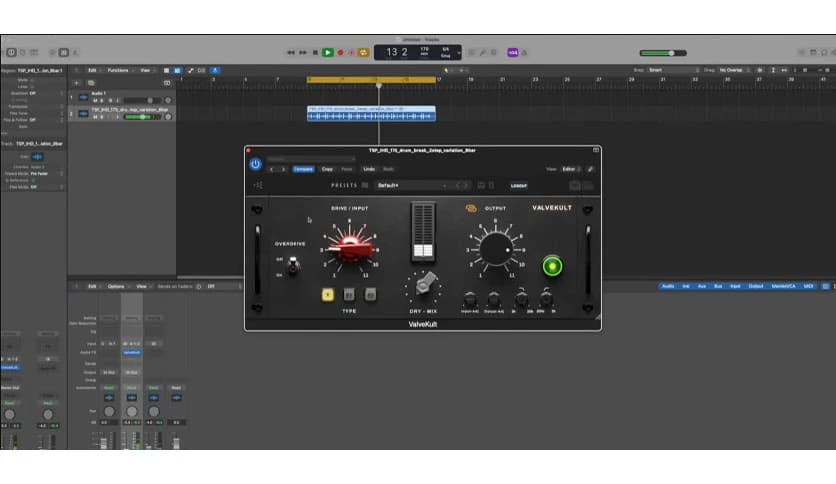Open the Default preset dropdown
This screenshot has width=836, height=484.
pos(412,185)
